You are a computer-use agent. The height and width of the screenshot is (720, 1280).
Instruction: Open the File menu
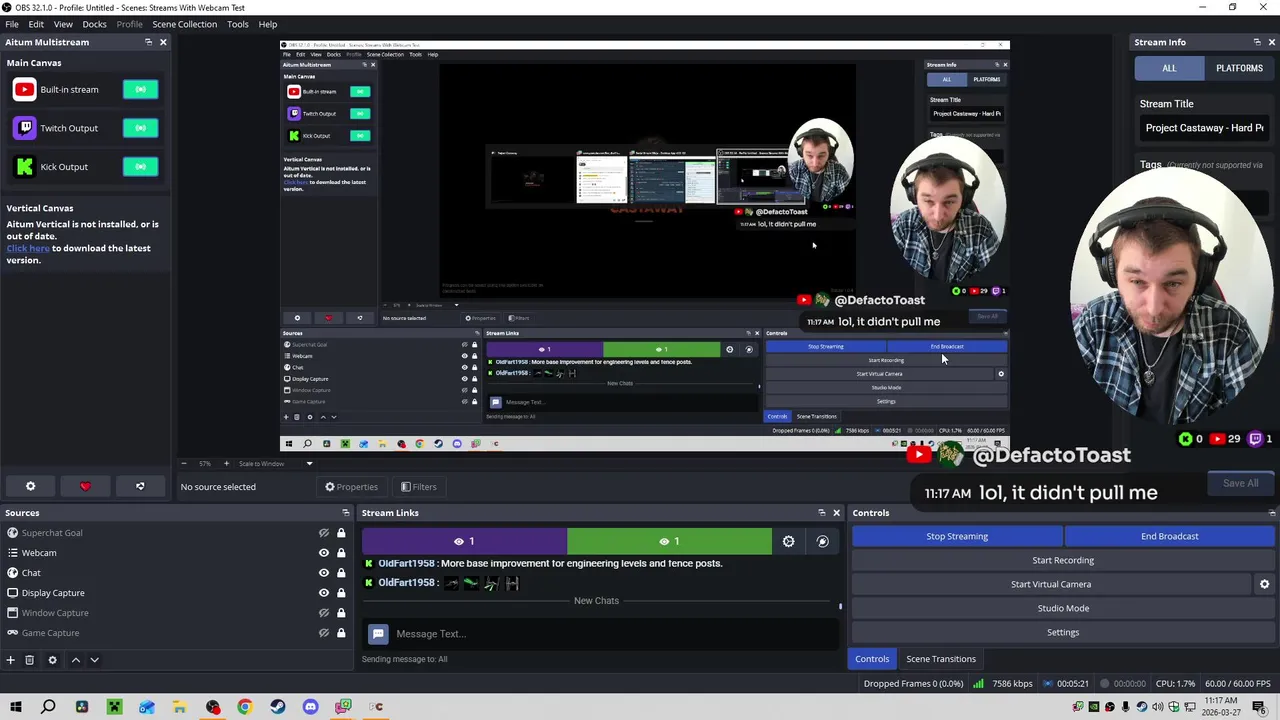click(x=12, y=24)
